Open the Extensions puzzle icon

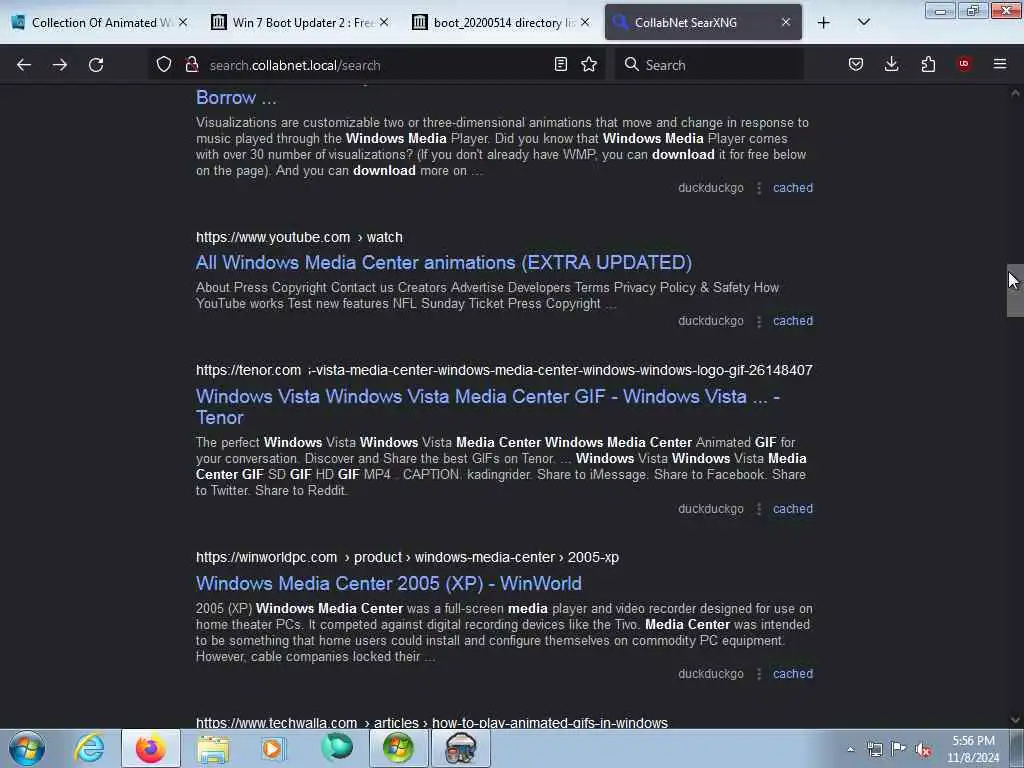[928, 64]
